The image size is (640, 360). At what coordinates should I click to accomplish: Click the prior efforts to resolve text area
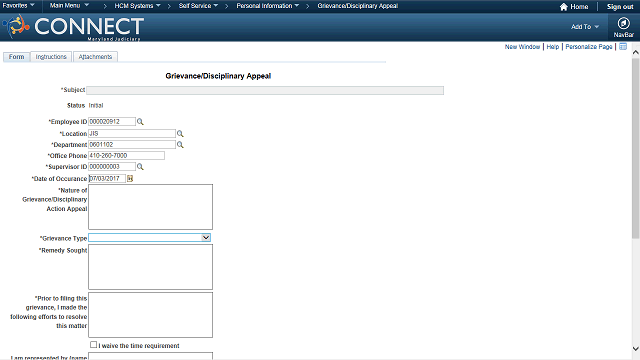click(150, 315)
